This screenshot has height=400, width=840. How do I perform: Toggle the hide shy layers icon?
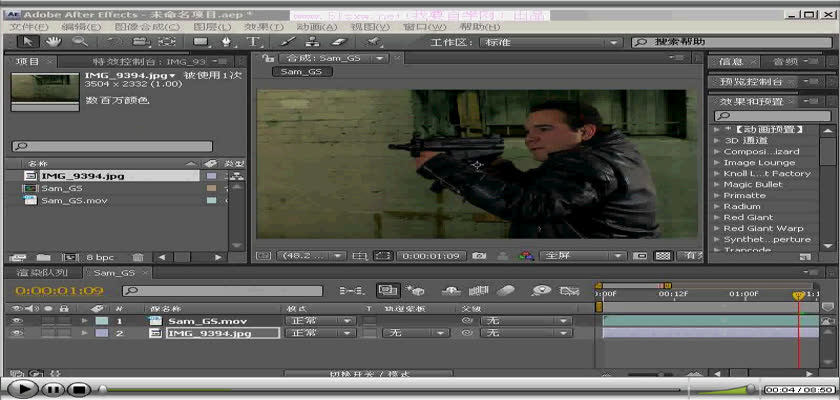click(451, 291)
